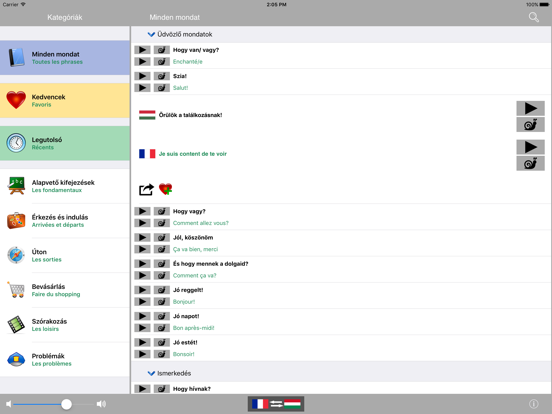This screenshot has height=414, width=552.
Task: Play slow snail audio for 'Hogy van/ vagy?'
Action: coord(162,50)
